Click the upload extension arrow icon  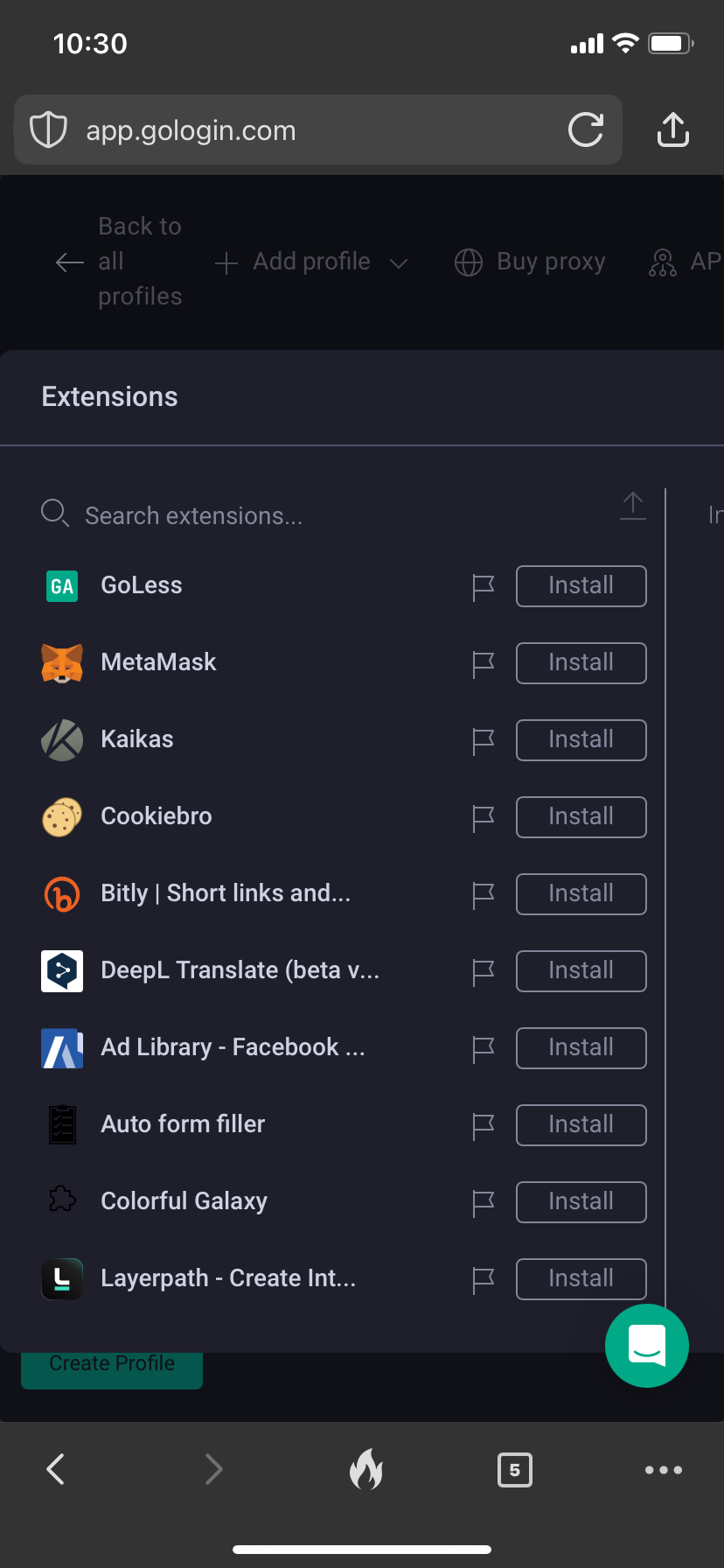coord(632,506)
